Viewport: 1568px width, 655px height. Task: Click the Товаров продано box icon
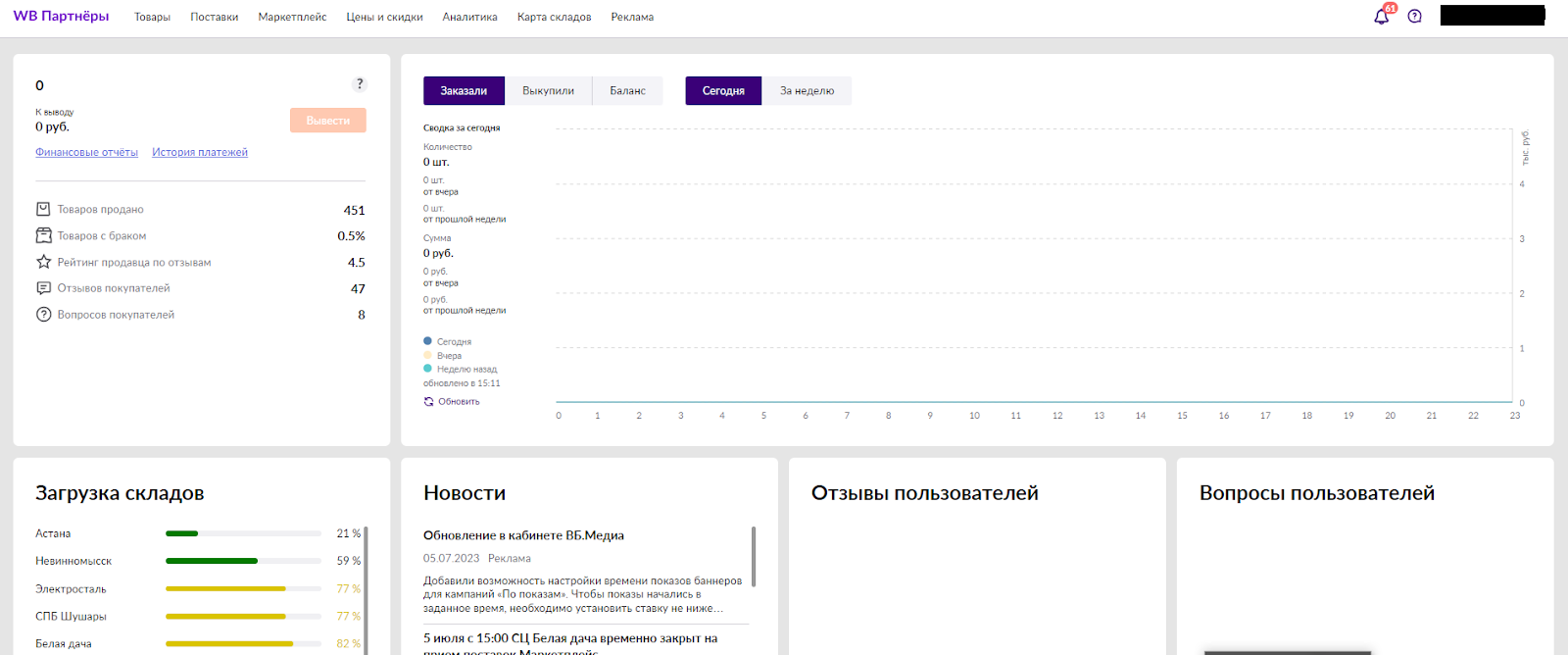[x=43, y=209]
